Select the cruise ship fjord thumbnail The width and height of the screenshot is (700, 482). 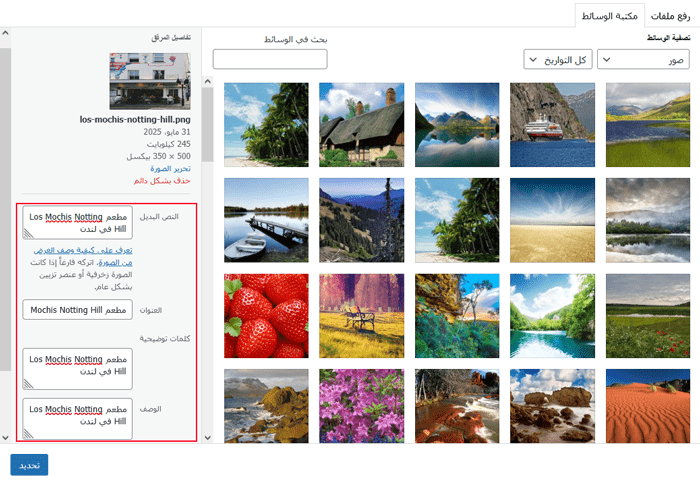coord(553,125)
